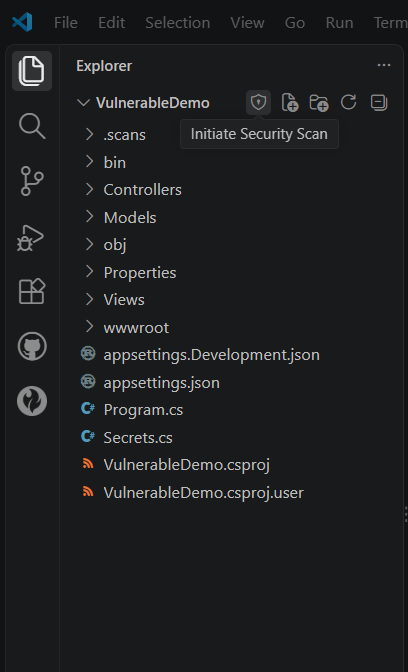Open the Extensions view
408x672 pixels.
point(32,291)
